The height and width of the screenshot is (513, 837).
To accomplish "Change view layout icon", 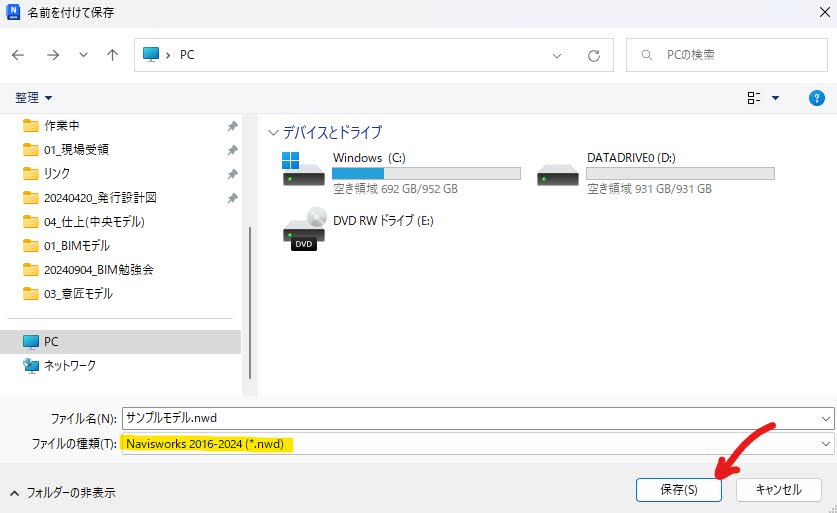I will [x=754, y=98].
